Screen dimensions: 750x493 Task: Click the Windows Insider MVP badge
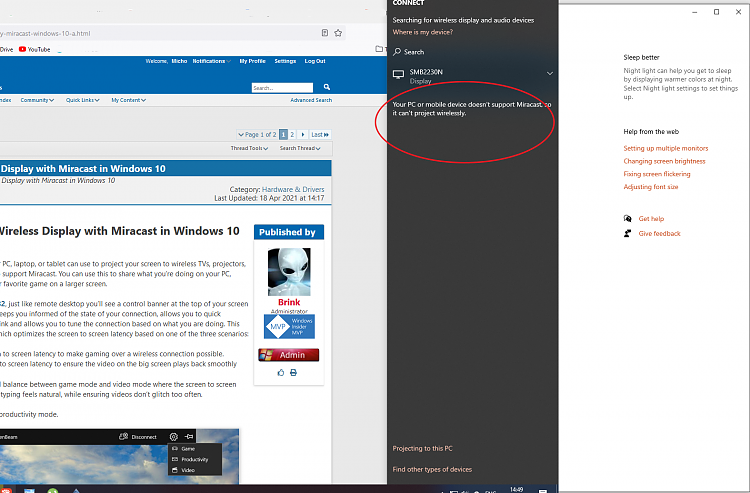point(289,327)
